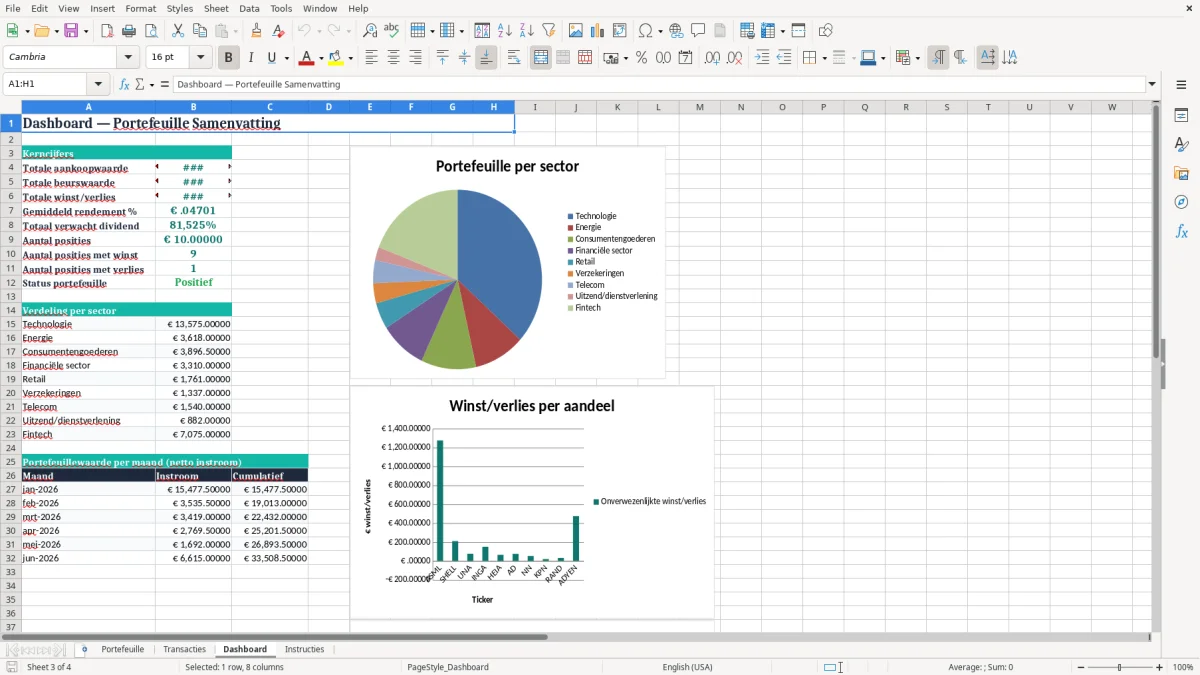The height and width of the screenshot is (675, 1200).
Task: Click the Insert Chart icon
Action: point(598,31)
